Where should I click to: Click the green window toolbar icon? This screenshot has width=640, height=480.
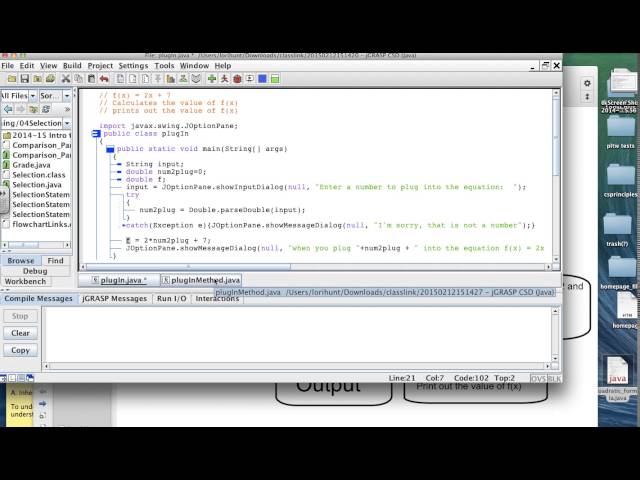coord(275,79)
